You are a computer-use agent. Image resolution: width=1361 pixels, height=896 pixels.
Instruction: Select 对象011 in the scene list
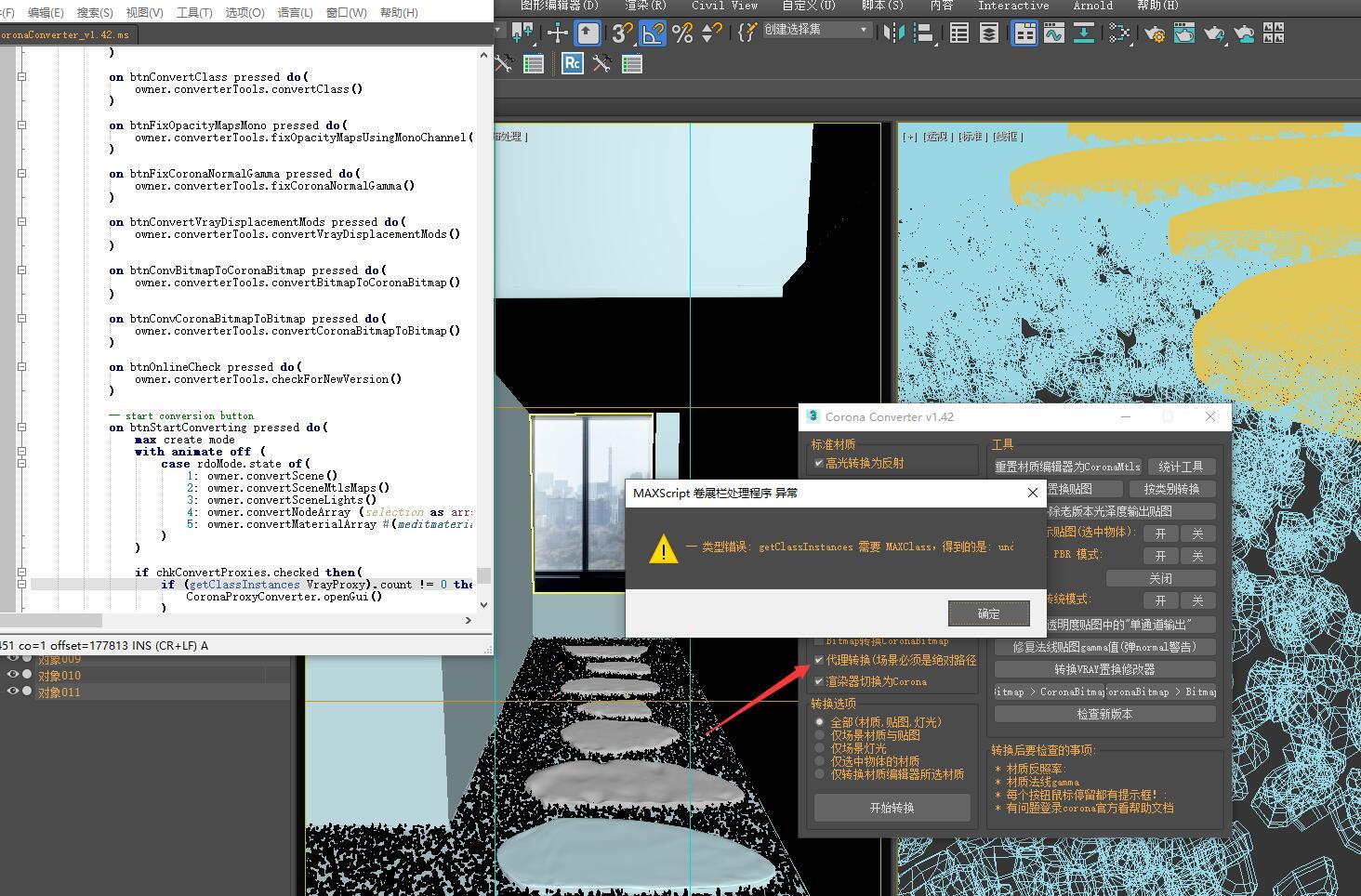[59, 692]
